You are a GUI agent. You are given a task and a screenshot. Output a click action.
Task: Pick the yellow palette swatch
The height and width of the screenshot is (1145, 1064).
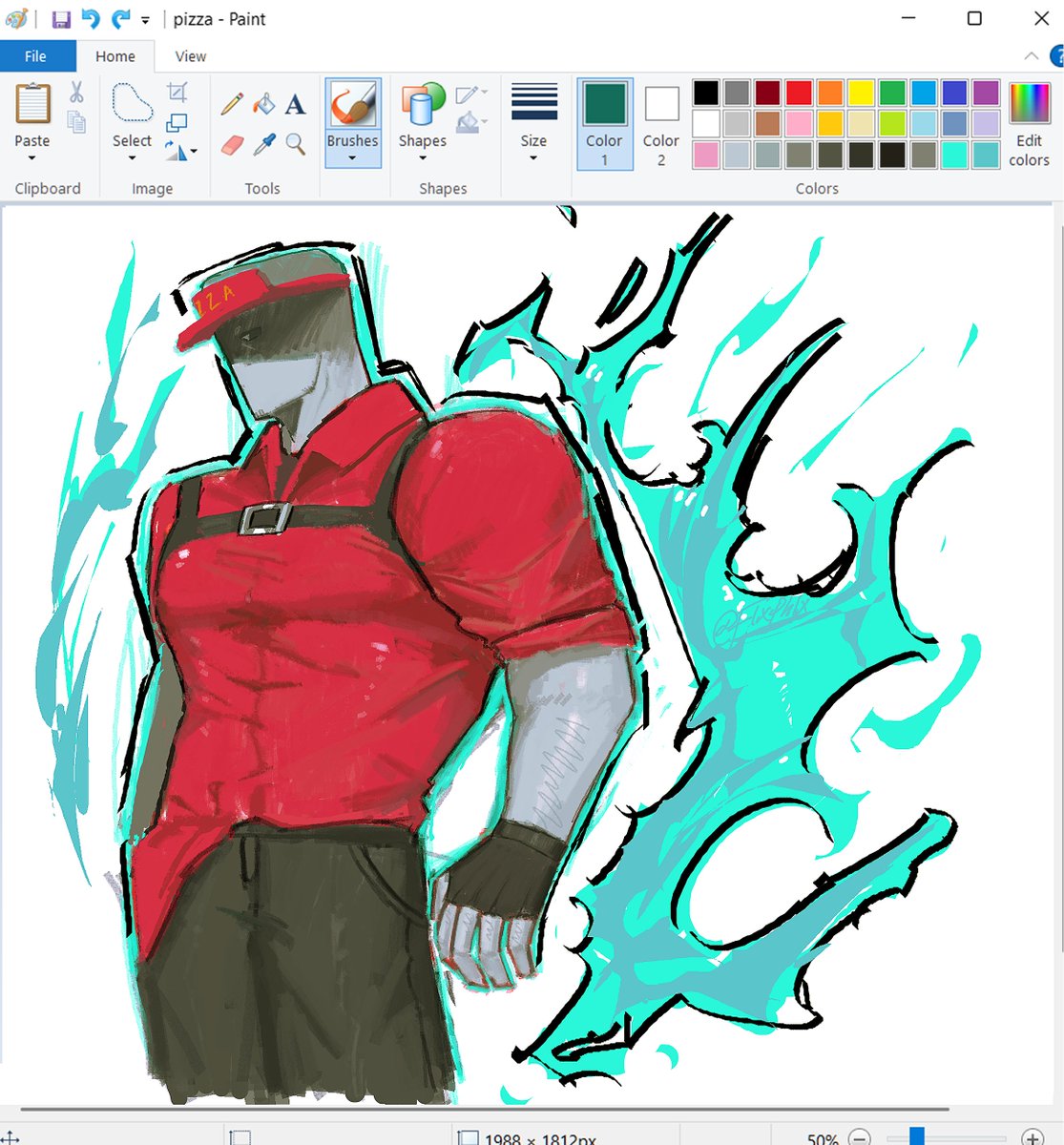861,93
